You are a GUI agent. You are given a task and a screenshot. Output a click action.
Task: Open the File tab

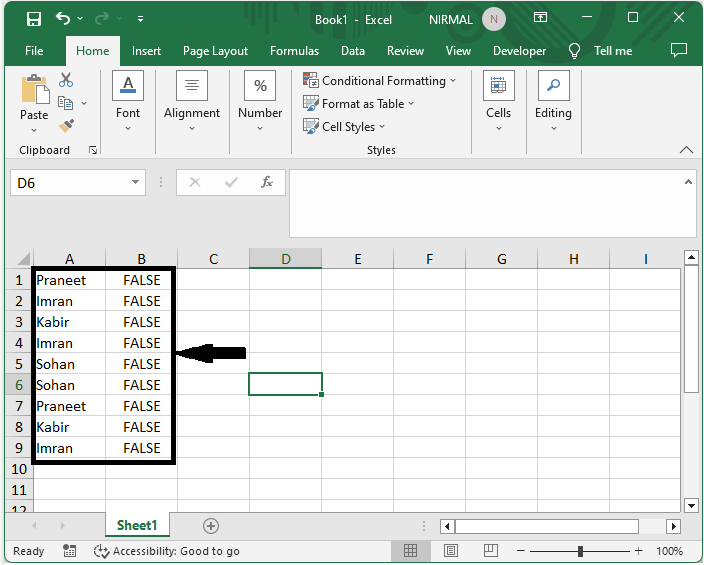34,51
